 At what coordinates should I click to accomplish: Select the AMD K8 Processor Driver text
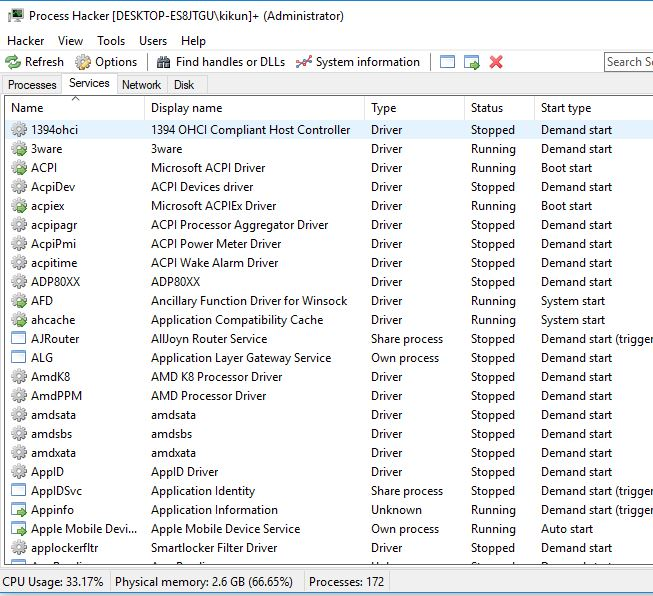pos(217,377)
